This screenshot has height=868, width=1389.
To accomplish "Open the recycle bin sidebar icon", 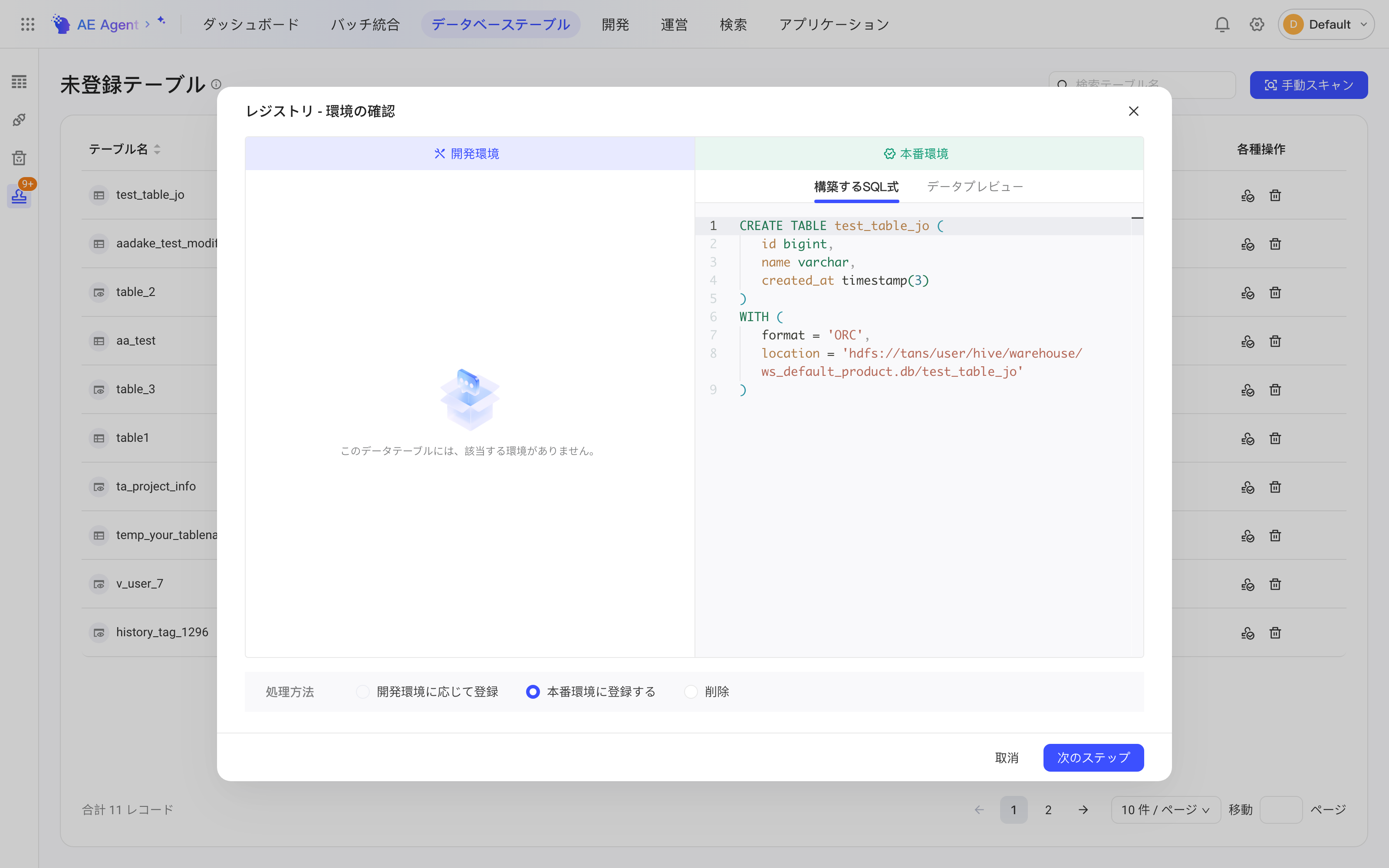I will [19, 158].
